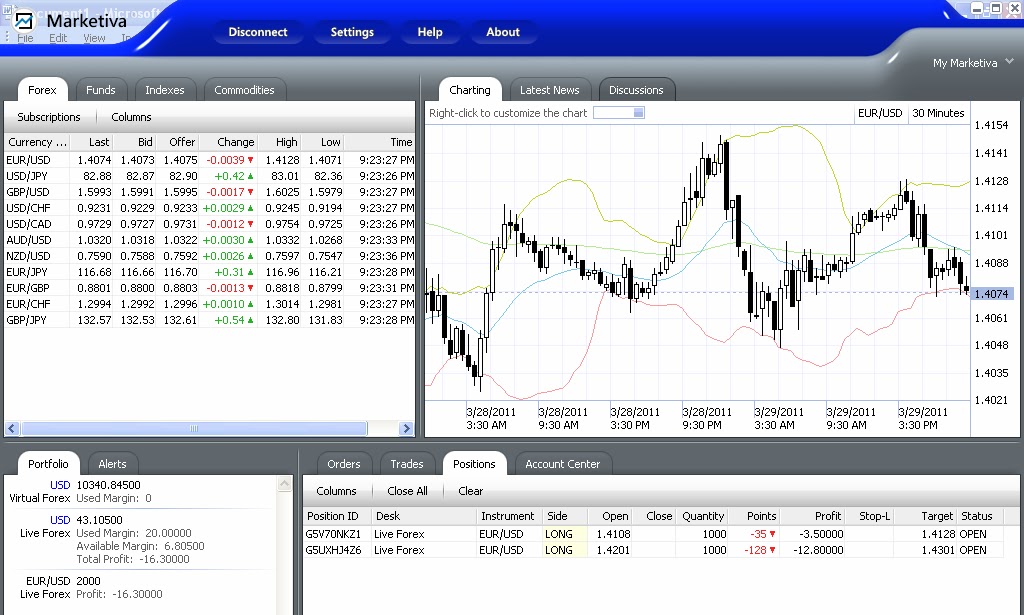This screenshot has width=1024, height=615.
Task: Change the 30 Minutes timeframe selector
Action: point(938,113)
